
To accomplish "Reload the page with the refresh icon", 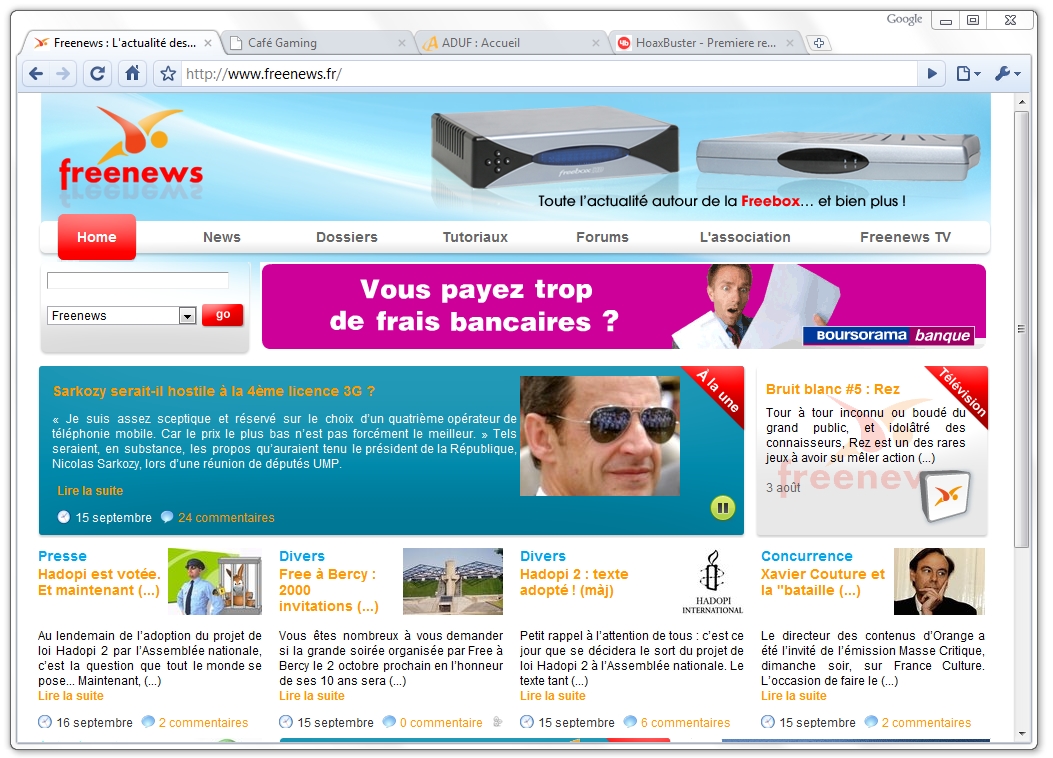I will (97, 73).
